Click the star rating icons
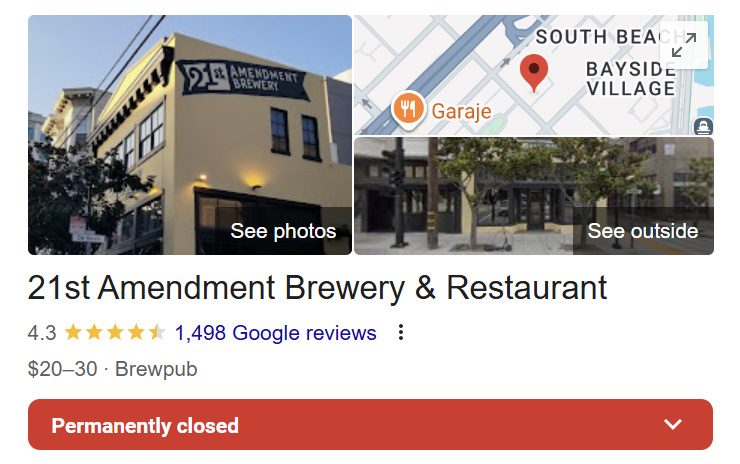The height and width of the screenshot is (464, 740). tap(115, 333)
